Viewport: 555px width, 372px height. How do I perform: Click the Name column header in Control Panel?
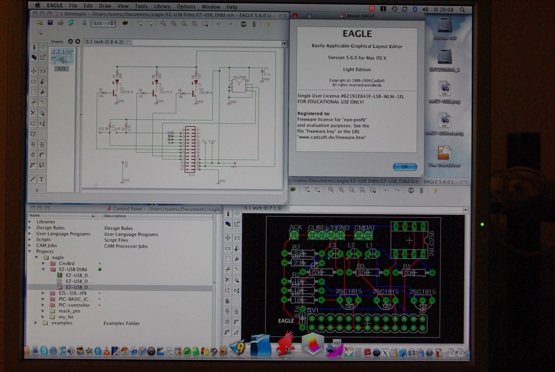tap(62, 215)
